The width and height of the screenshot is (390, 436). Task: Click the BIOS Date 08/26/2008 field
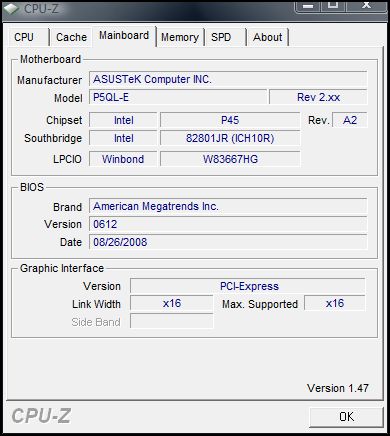tap(228, 242)
